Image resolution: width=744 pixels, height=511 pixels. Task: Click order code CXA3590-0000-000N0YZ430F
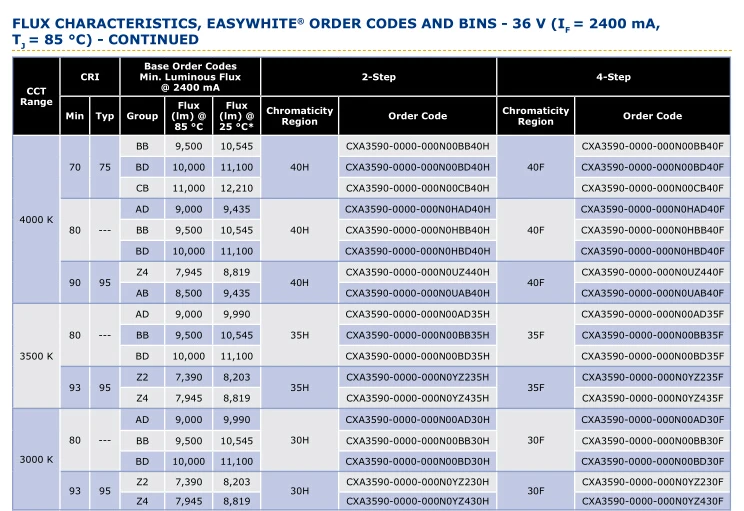click(652, 500)
